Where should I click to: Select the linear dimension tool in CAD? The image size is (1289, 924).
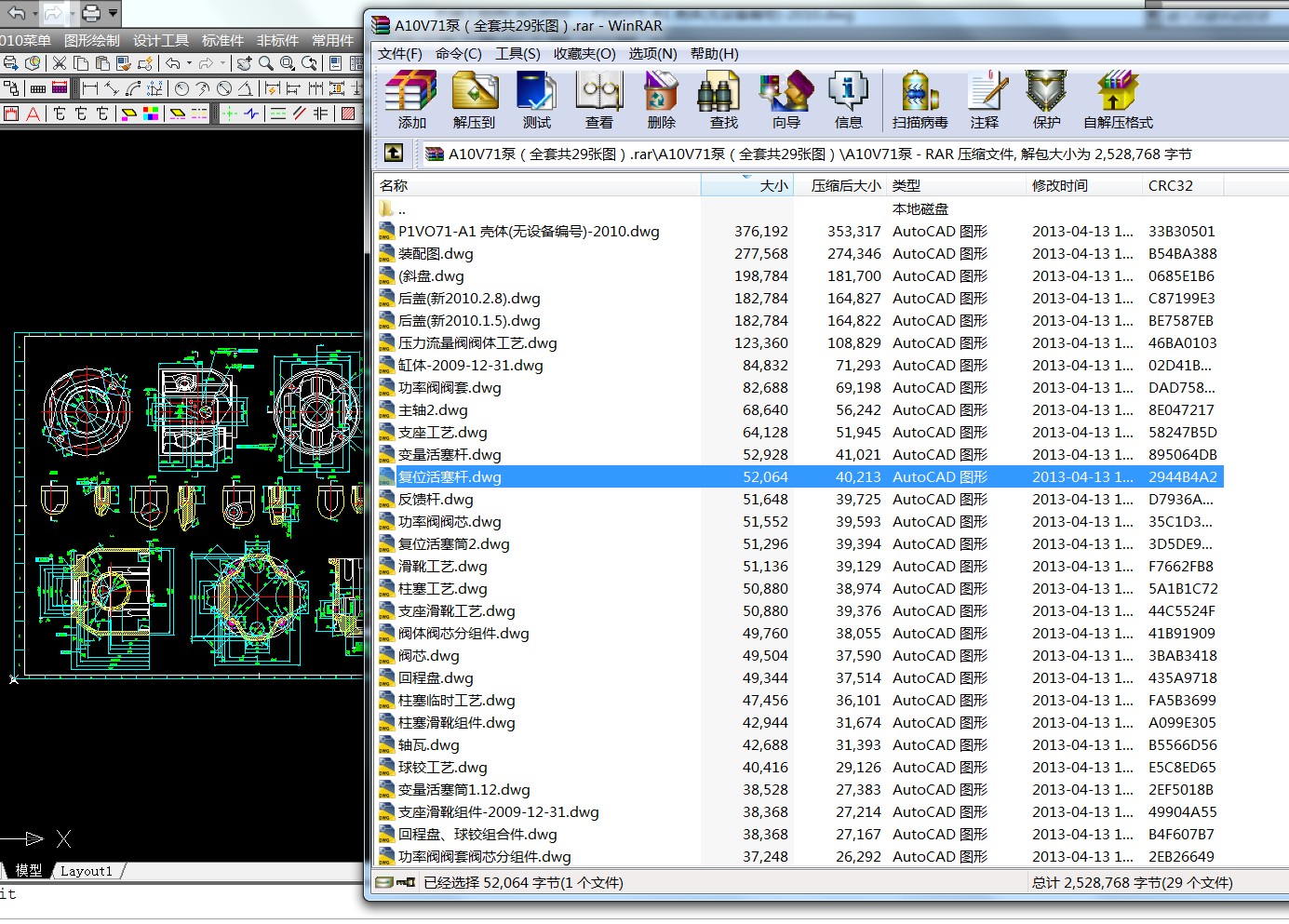90,88
